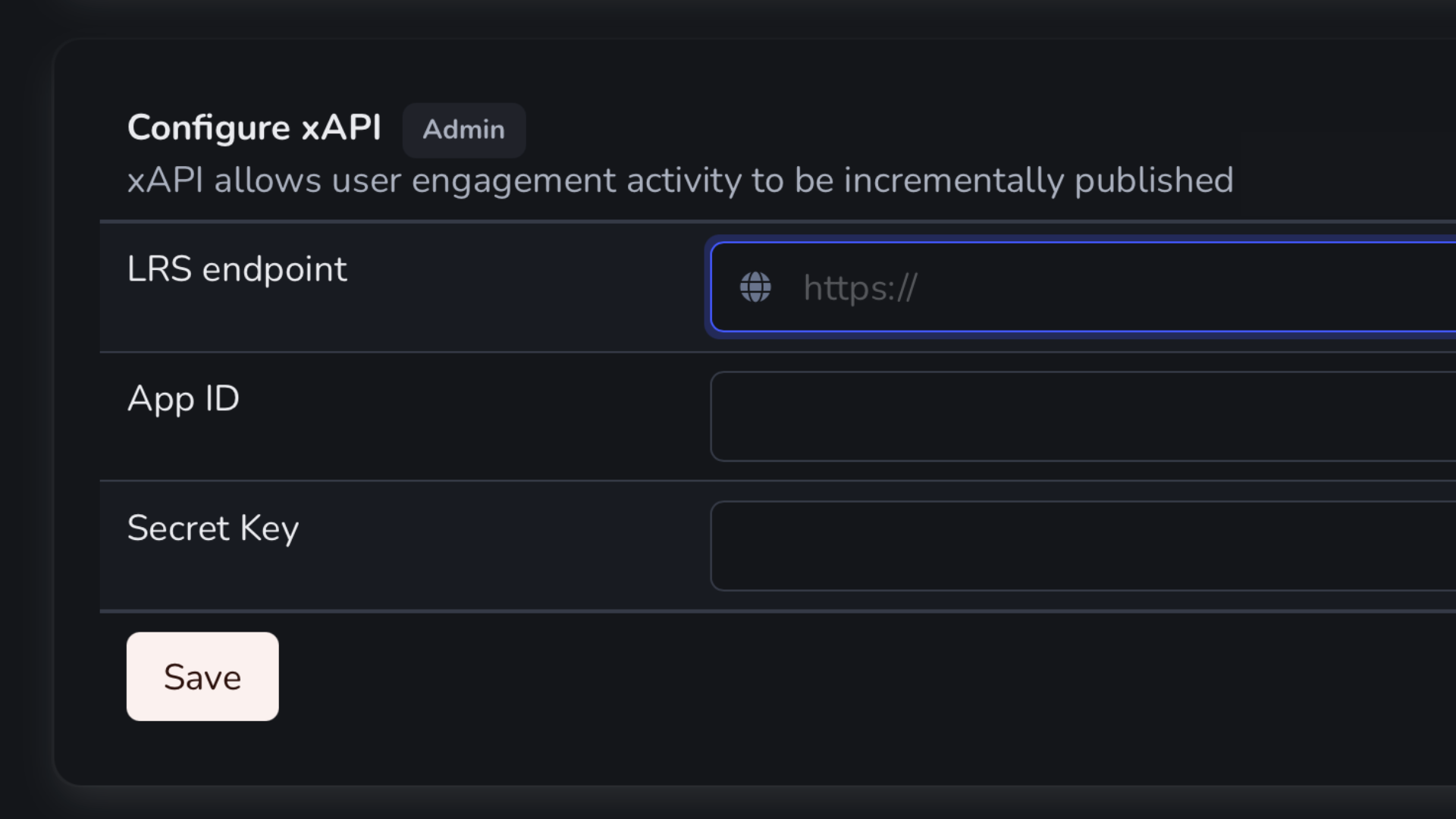Image resolution: width=1456 pixels, height=819 pixels.
Task: Click the https:// placeholder text
Action: point(859,288)
